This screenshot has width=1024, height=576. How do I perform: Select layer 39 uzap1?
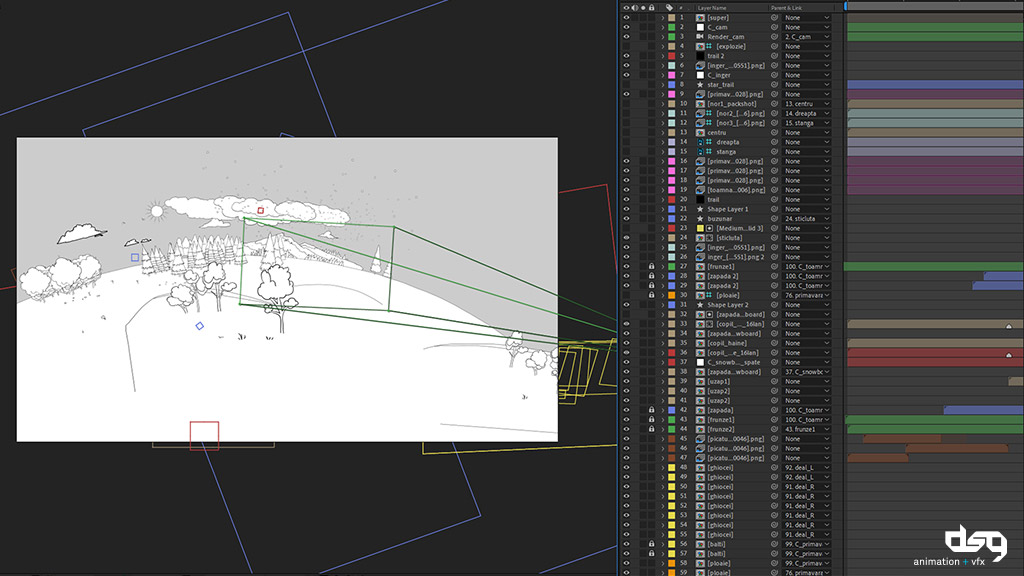click(x=718, y=381)
